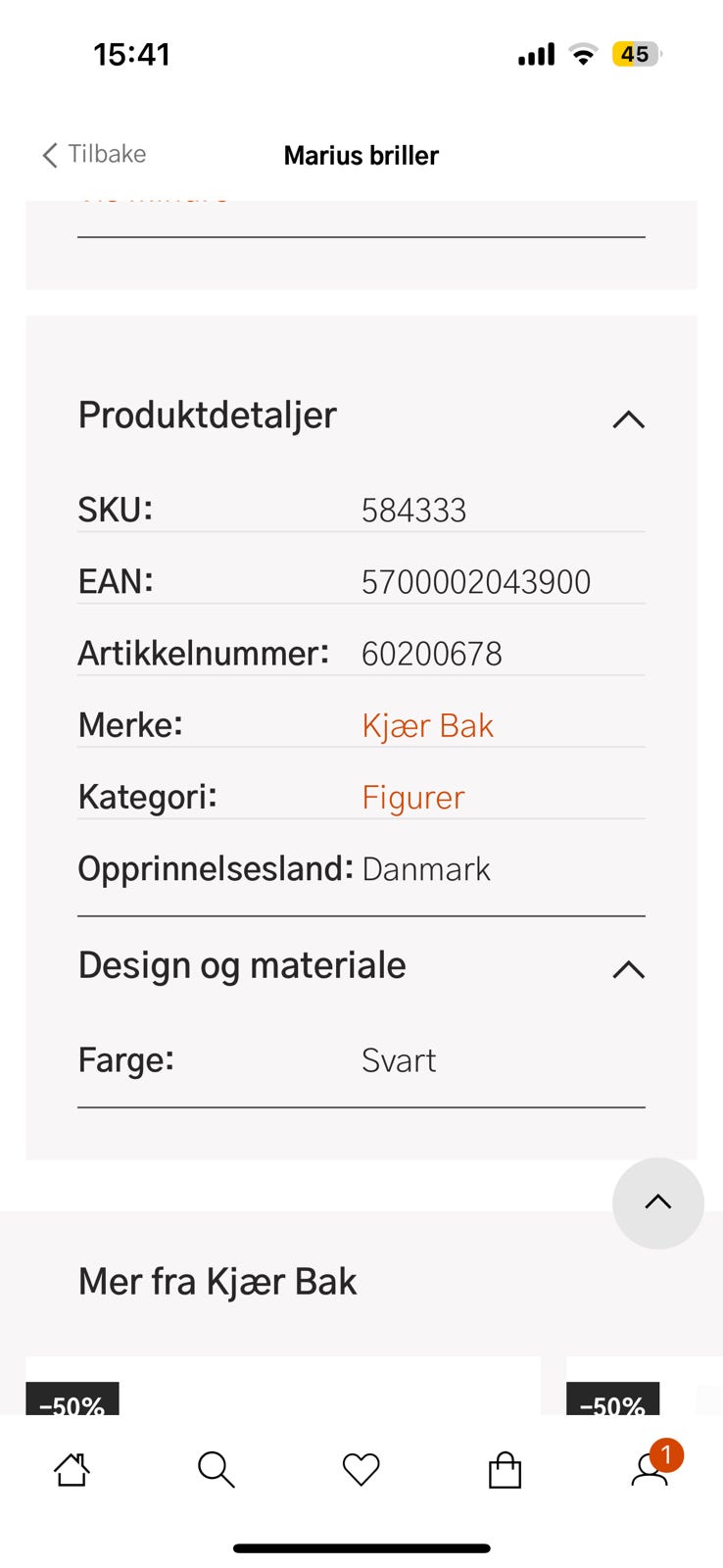
Task: Collapse the Produktdetaljer section chevron
Action: pos(628,419)
